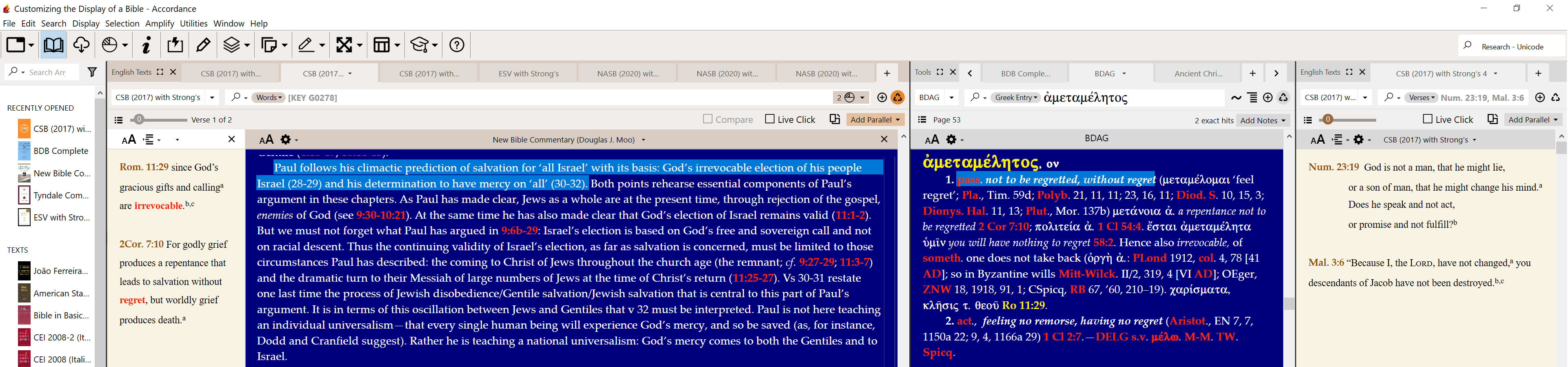Open the Utilities menu
The width and height of the screenshot is (1568, 367).
[x=193, y=23]
